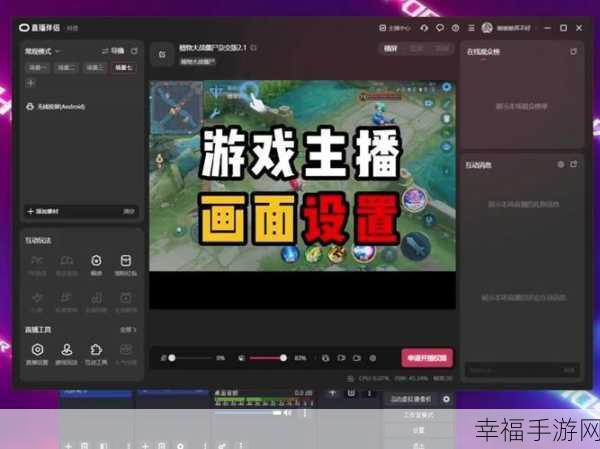
Task: Click the record camera icon in control bar
Action: 341,358
